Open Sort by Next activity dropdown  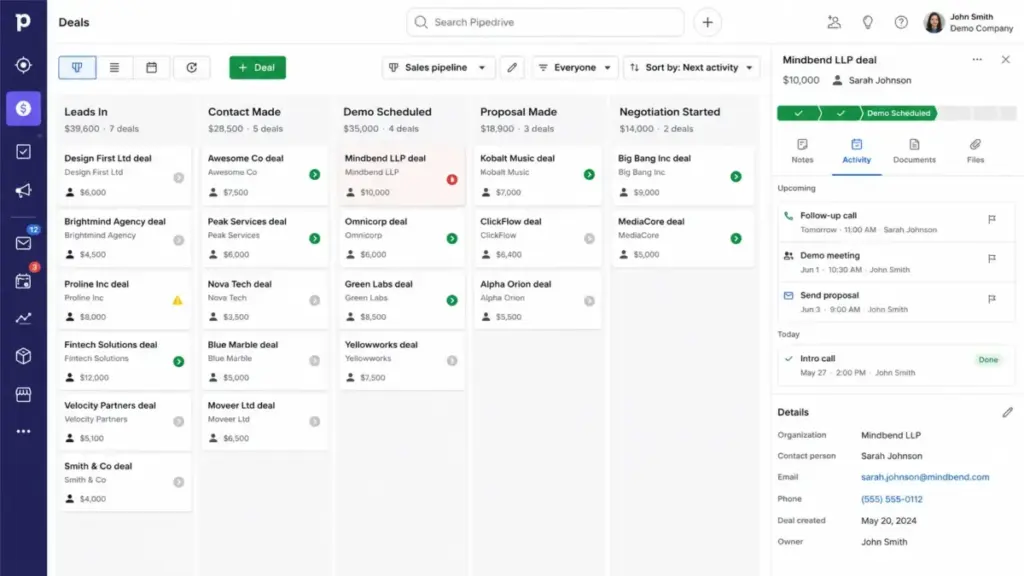tap(692, 67)
